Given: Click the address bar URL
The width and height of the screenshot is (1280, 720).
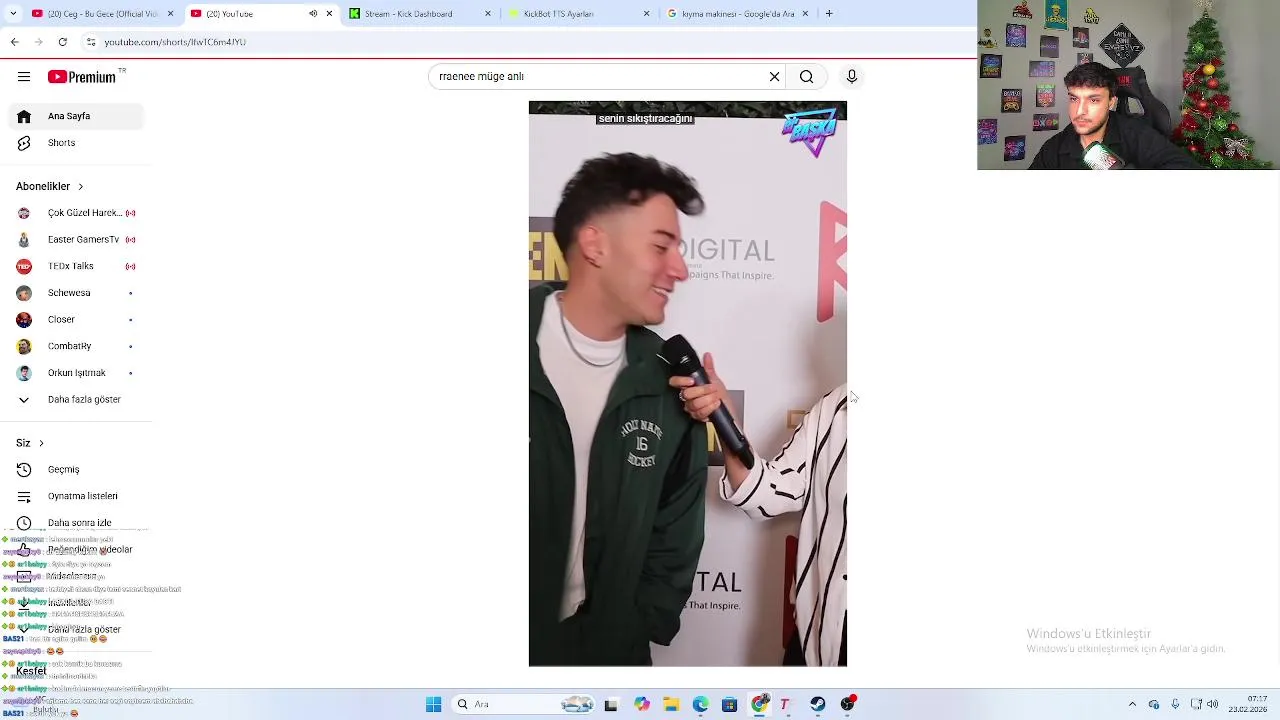Looking at the screenshot, I should tap(176, 42).
